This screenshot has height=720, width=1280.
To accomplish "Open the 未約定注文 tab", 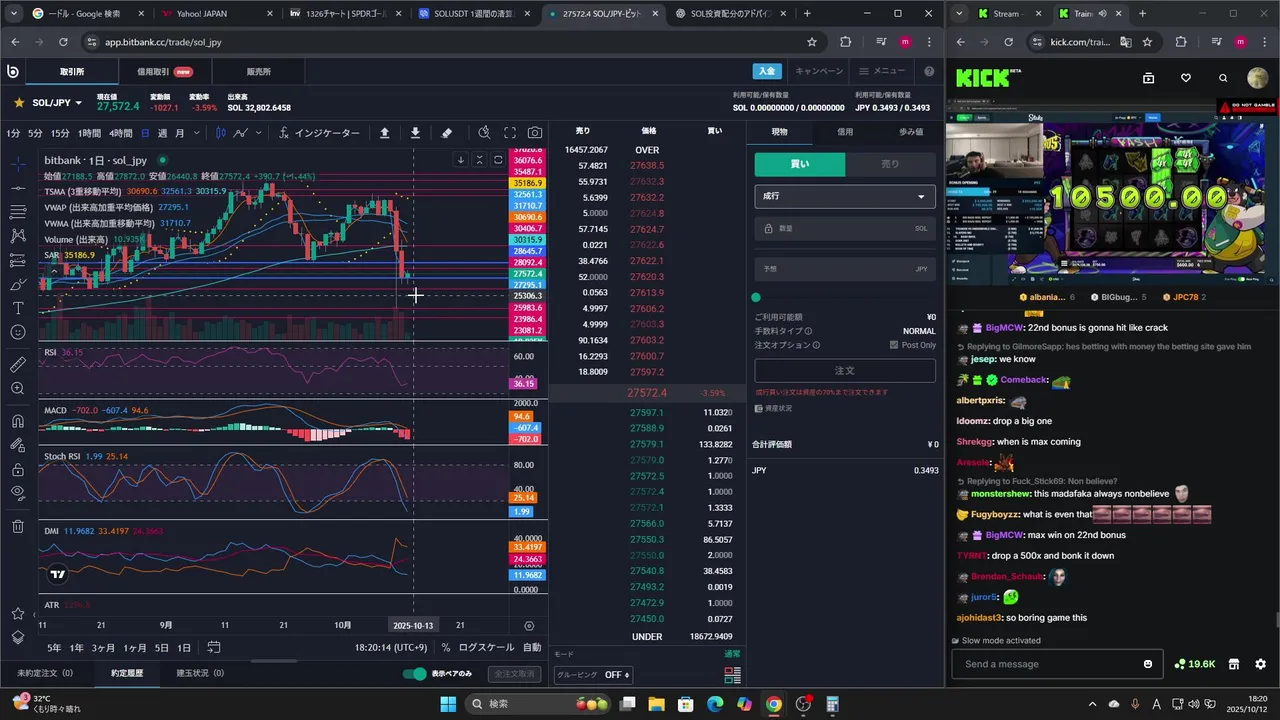I will pyautogui.click(x=45, y=673).
